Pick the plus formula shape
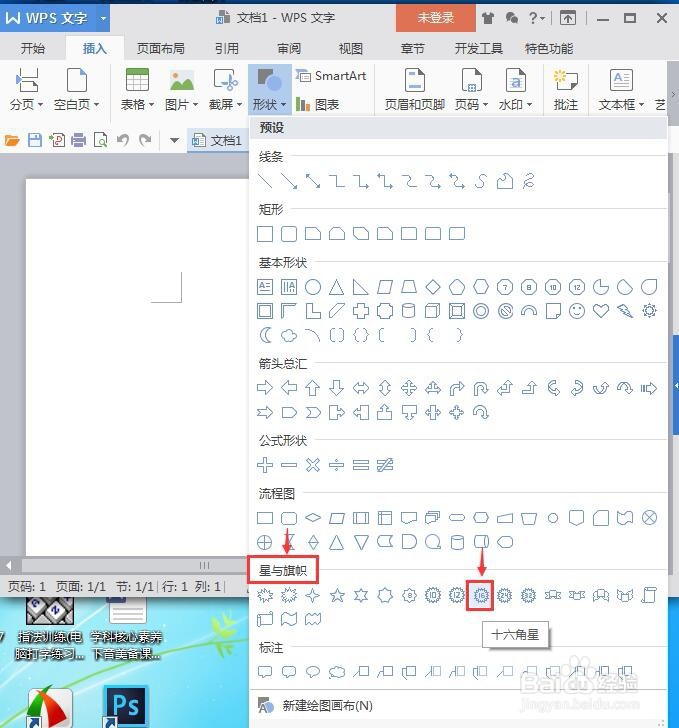The image size is (679, 728). (x=265, y=464)
